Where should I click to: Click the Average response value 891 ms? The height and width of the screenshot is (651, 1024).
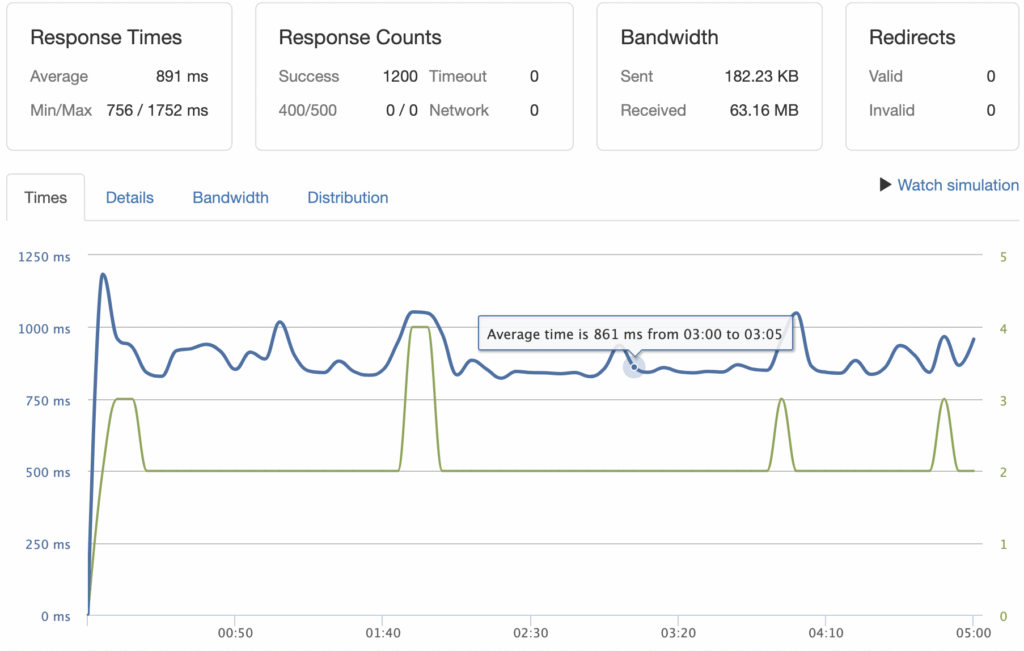(182, 77)
